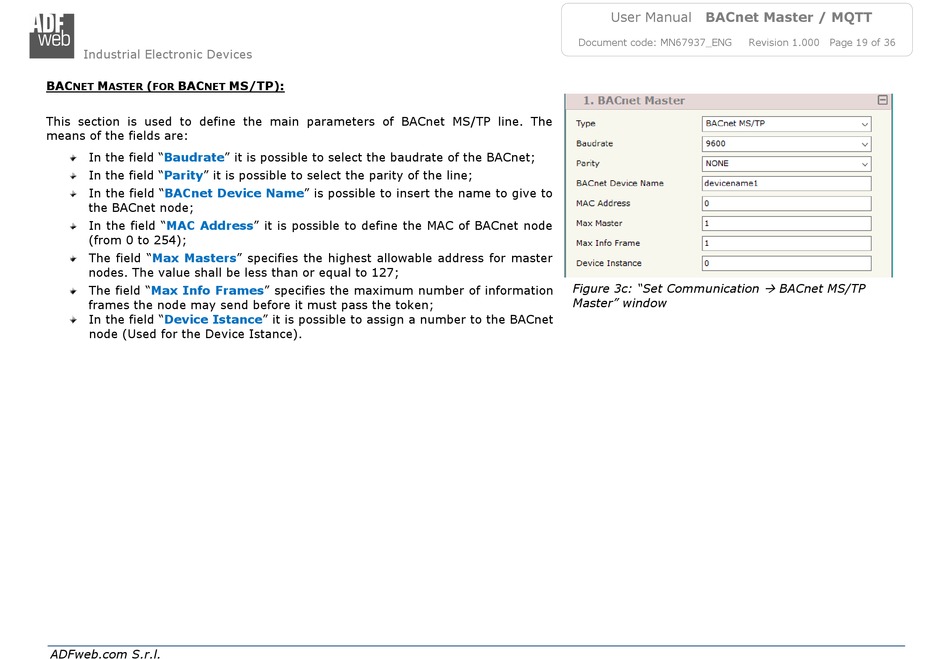Click the blue Baudrate term in the bullet list
This screenshot has height=659, width=950.
click(x=194, y=158)
